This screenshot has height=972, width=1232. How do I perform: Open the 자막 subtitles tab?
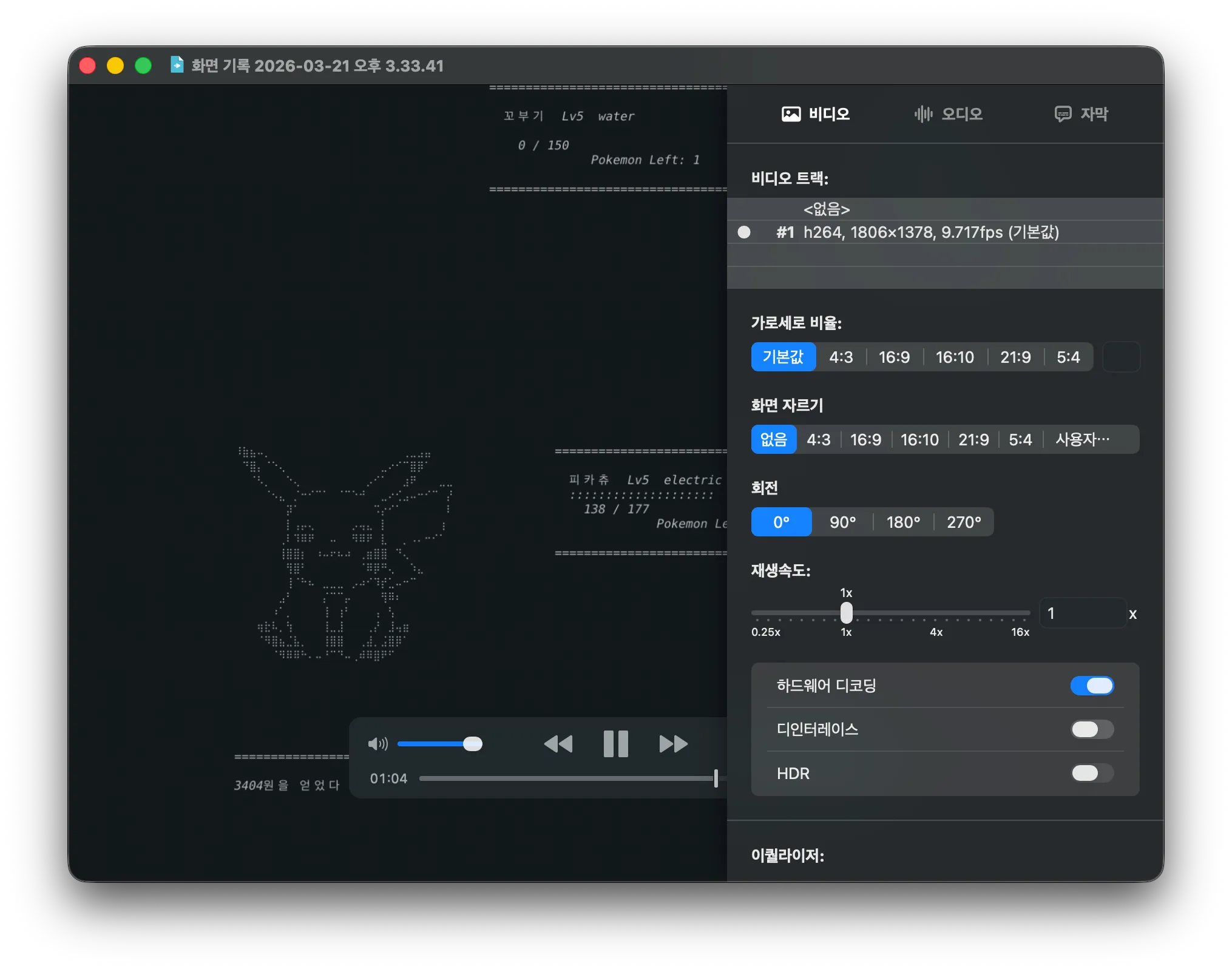(1081, 114)
